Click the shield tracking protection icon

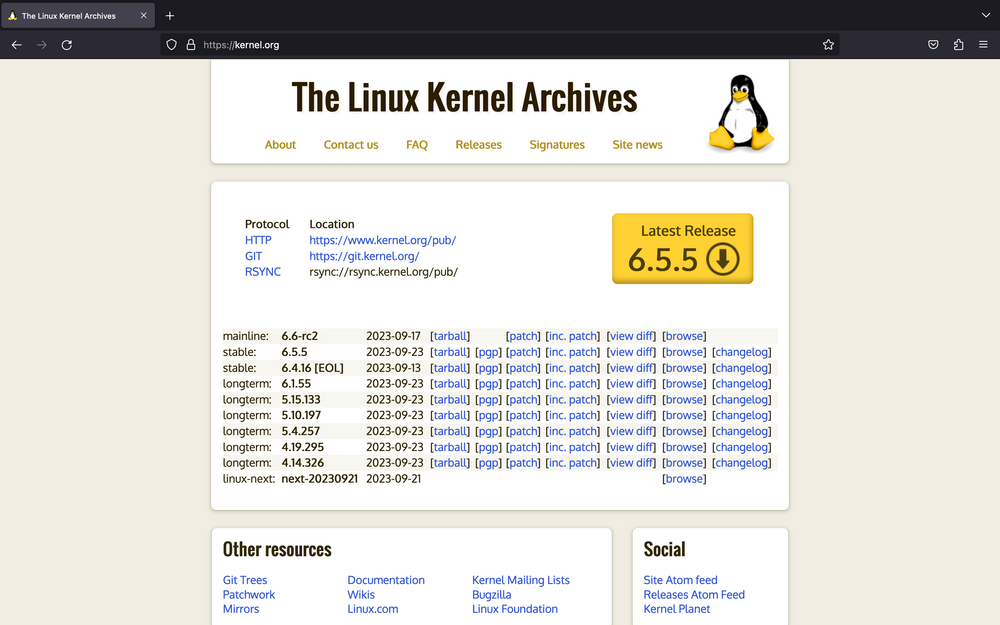pos(171,44)
